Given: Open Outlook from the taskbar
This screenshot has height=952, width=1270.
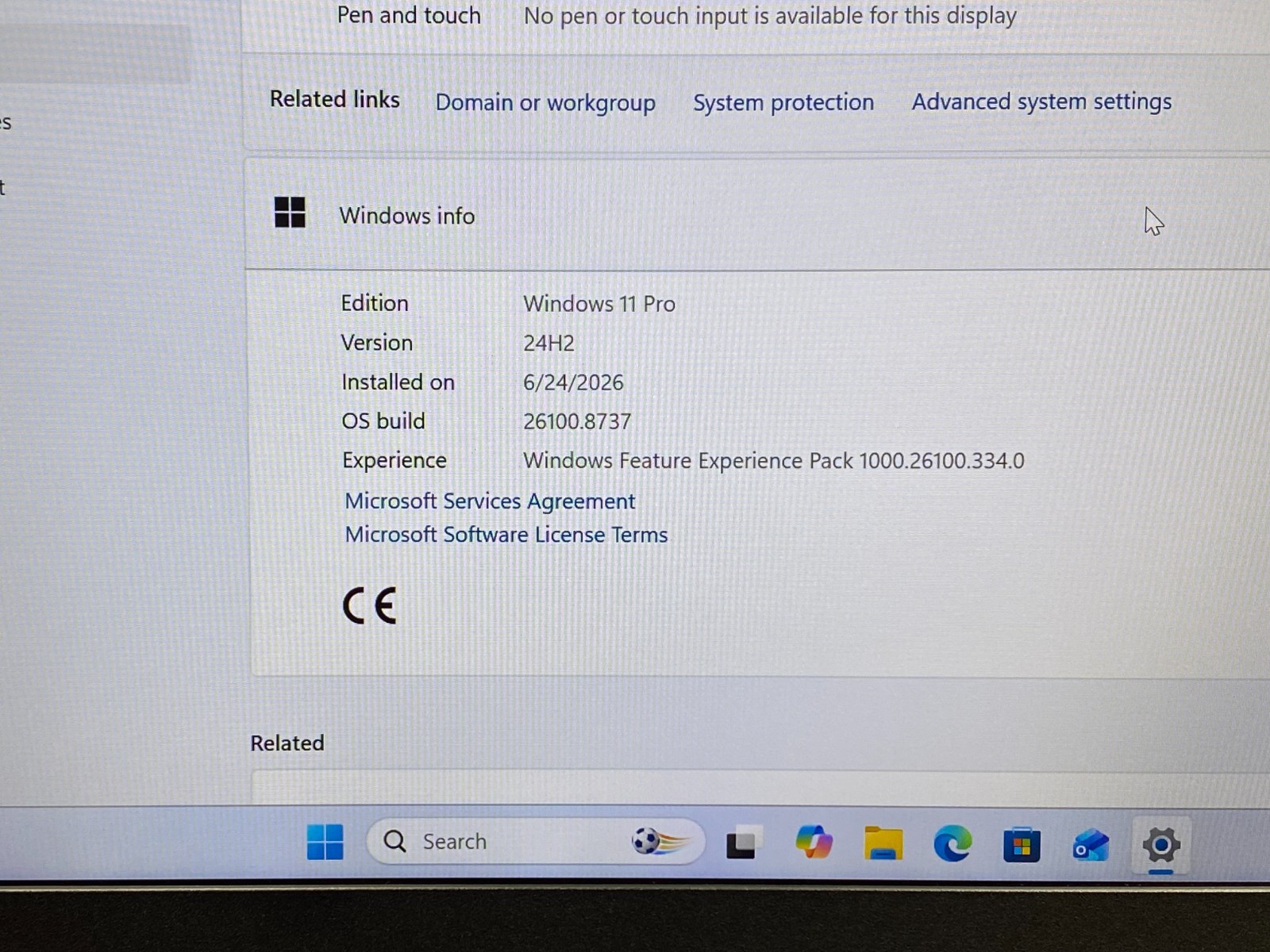Looking at the screenshot, I should [1091, 845].
